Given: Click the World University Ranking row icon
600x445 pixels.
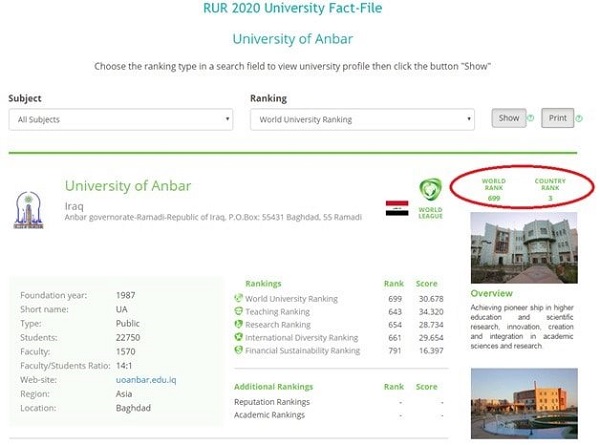Looking at the screenshot, I should point(238,298).
